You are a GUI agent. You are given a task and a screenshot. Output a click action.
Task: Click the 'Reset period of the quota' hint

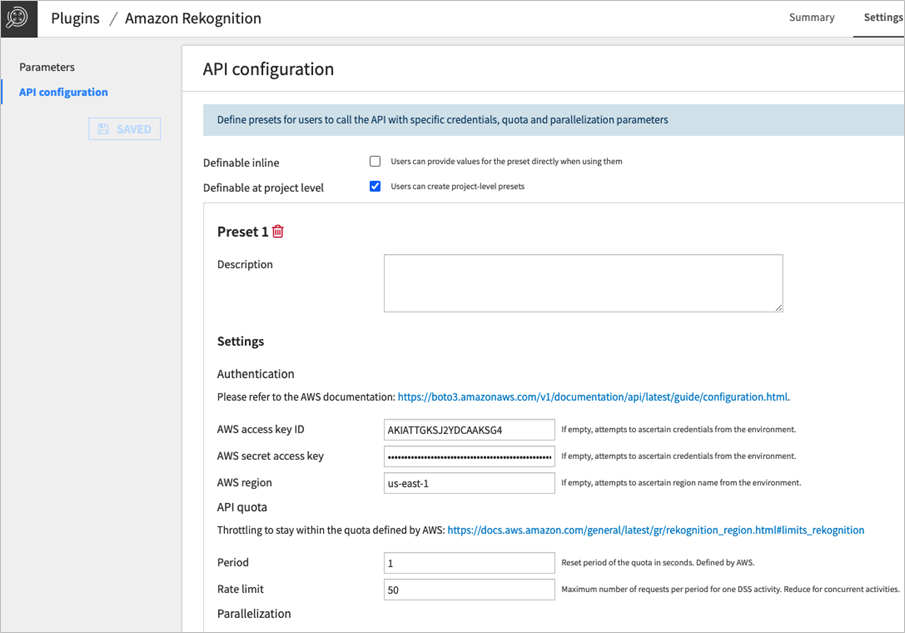[658, 563]
